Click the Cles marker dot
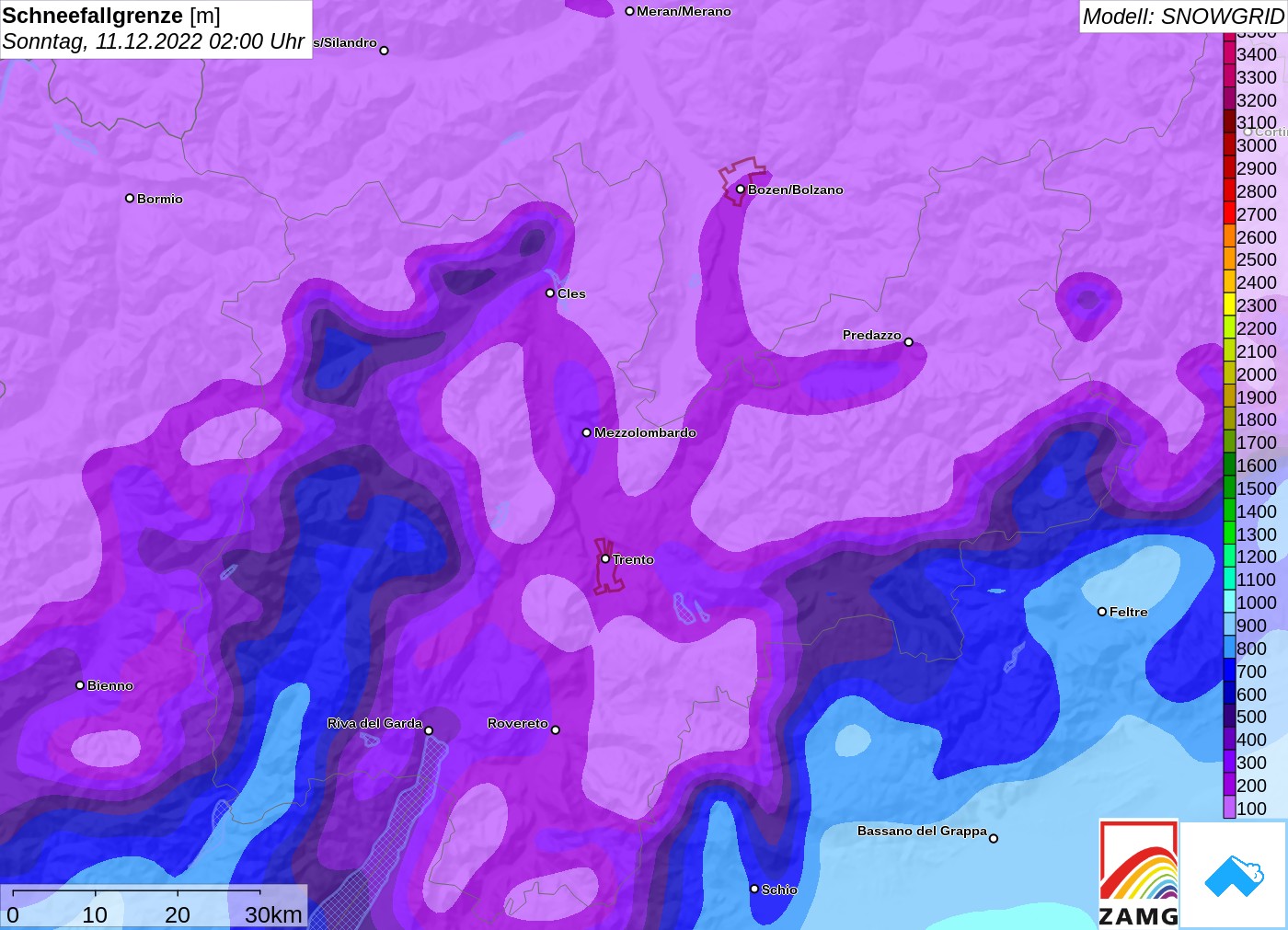Image resolution: width=1288 pixels, height=930 pixels. 550,293
